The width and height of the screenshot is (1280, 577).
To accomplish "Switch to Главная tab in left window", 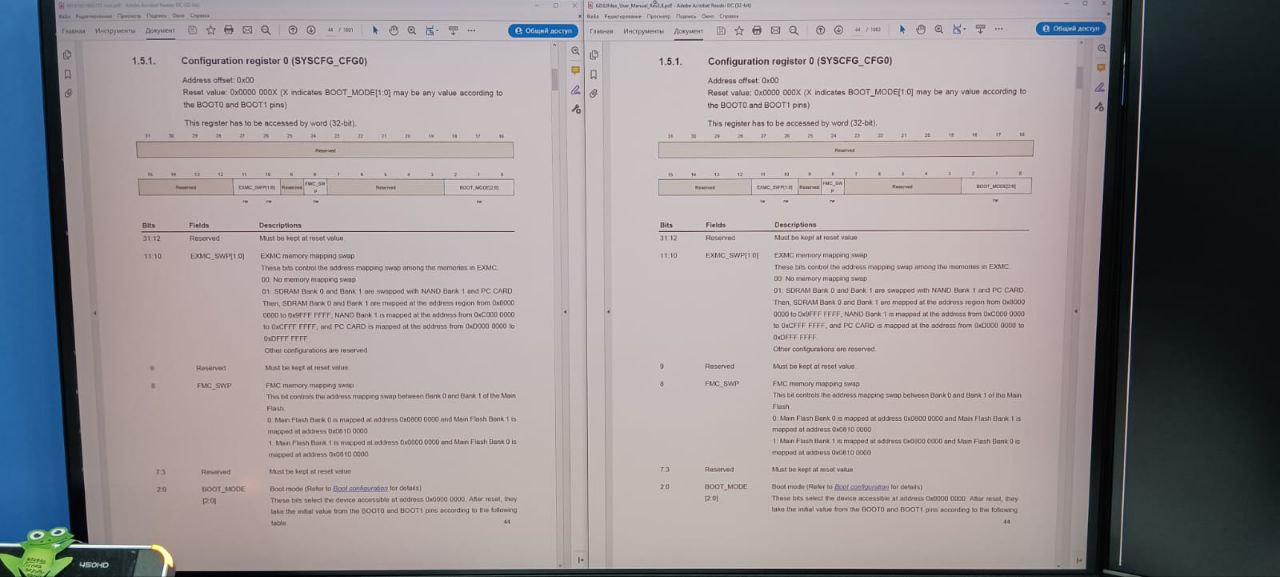I will (x=73, y=31).
